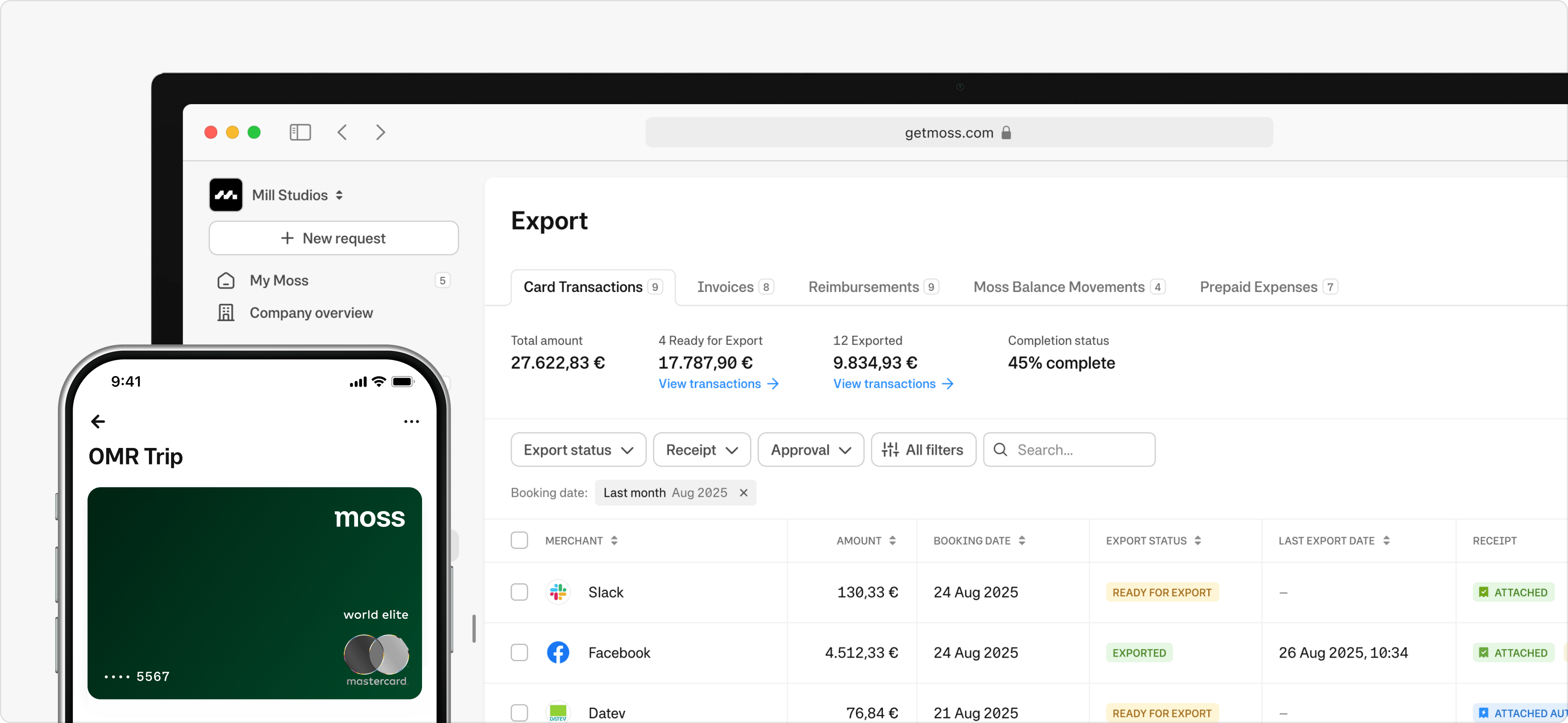Switch to the Invoices tab
Viewport: 1568px width, 723px height.
click(734, 287)
